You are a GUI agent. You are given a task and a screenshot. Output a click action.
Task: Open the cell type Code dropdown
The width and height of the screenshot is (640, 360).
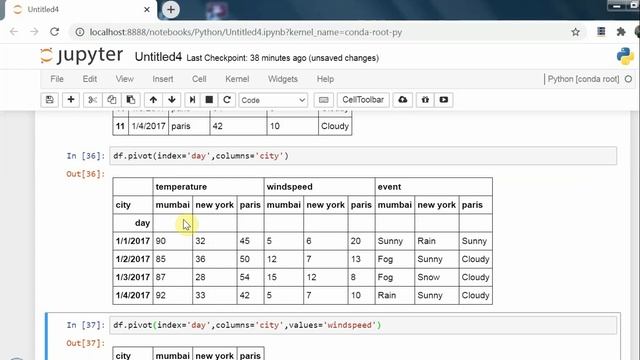coord(273,100)
